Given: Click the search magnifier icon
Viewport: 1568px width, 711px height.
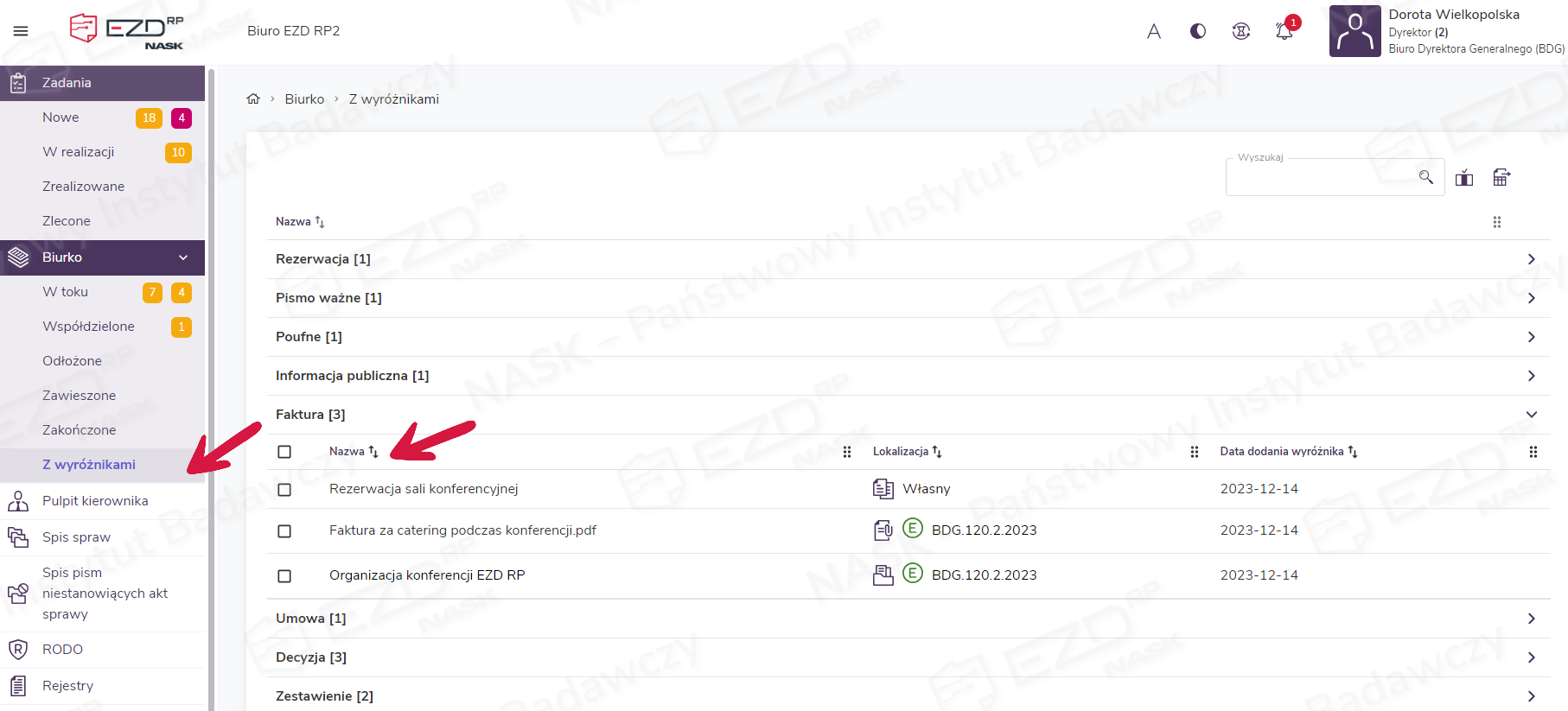Looking at the screenshot, I should (1426, 177).
